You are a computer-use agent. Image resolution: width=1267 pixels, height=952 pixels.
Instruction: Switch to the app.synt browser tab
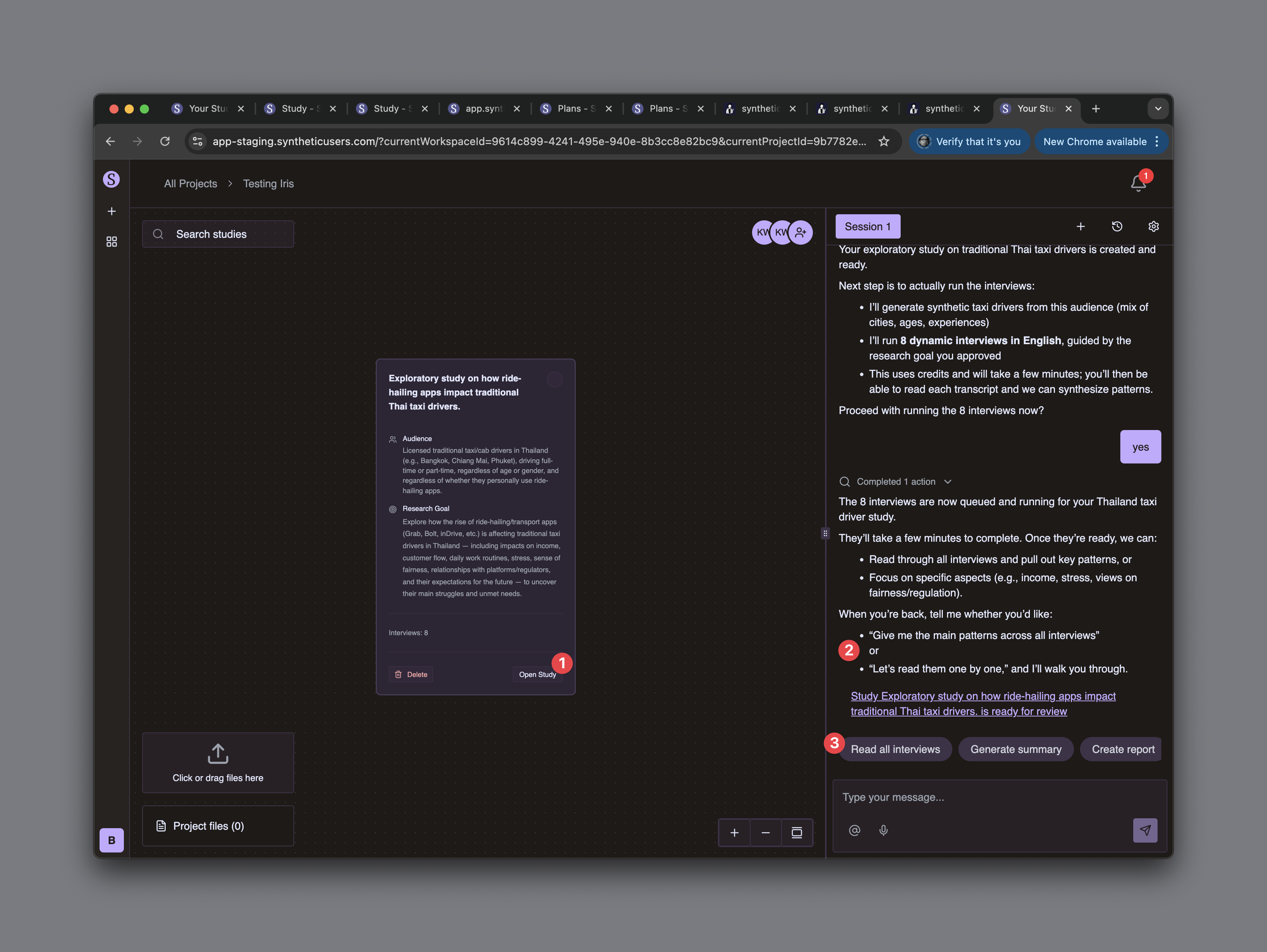483,109
